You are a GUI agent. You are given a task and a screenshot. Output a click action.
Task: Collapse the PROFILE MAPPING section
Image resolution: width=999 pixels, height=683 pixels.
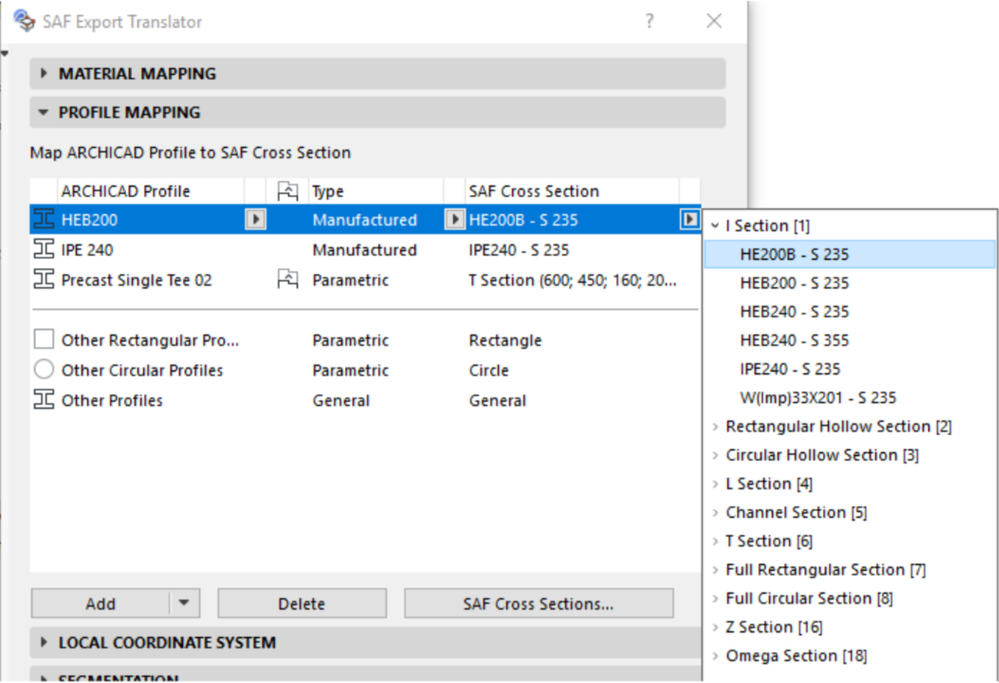coord(43,112)
